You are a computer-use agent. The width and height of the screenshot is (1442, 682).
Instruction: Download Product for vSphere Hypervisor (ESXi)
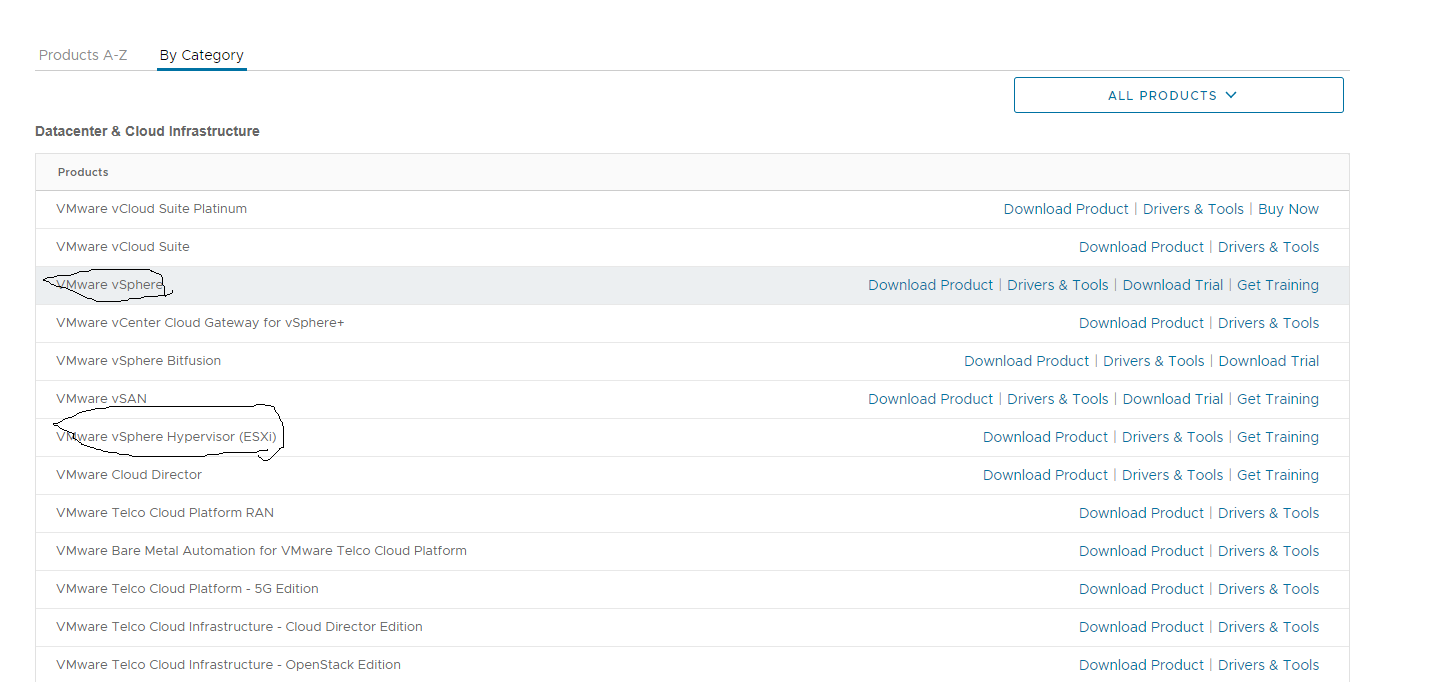pos(1045,437)
